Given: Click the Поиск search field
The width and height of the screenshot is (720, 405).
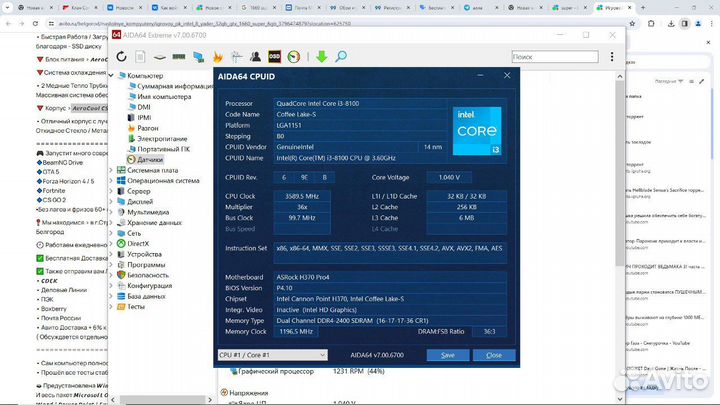Looking at the screenshot, I should (560, 57).
